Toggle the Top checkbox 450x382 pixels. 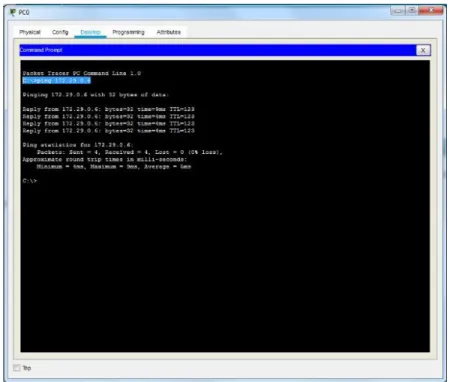click(17, 368)
